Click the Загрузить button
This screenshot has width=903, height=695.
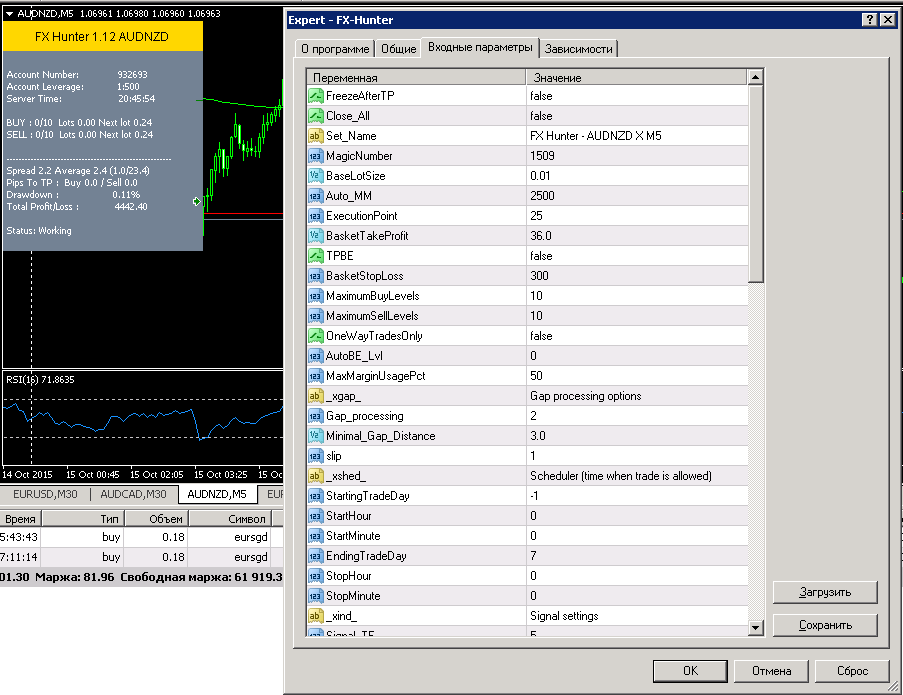pyautogui.click(x=825, y=592)
